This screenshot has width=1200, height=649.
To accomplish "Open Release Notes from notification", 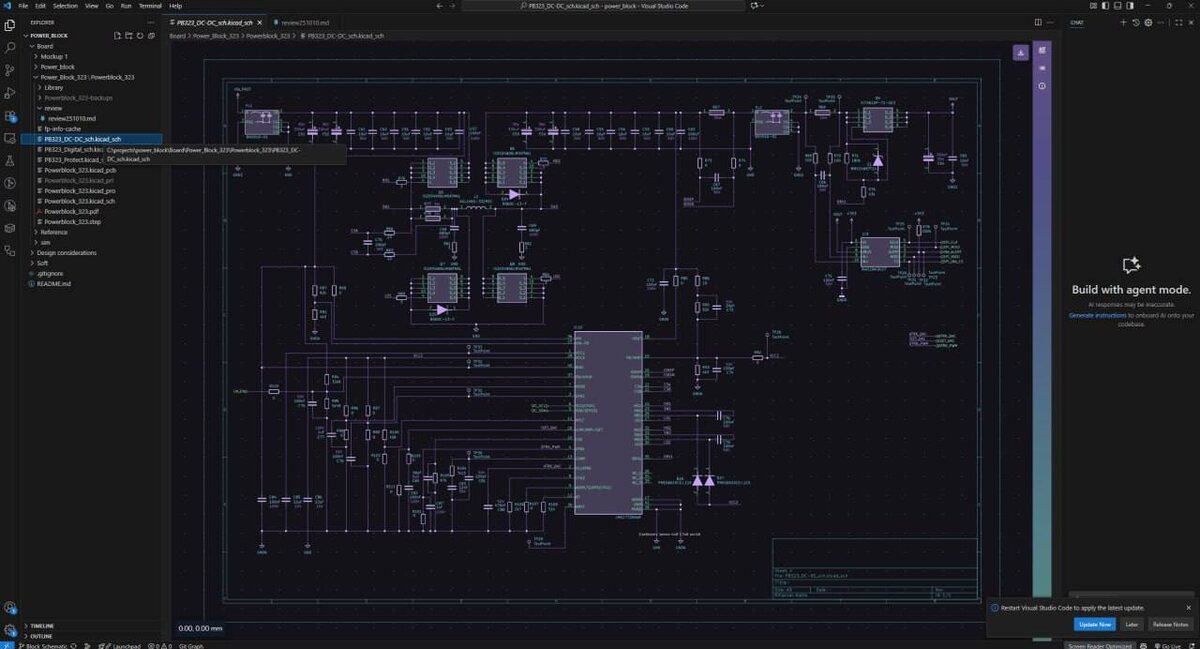I will click(1170, 624).
